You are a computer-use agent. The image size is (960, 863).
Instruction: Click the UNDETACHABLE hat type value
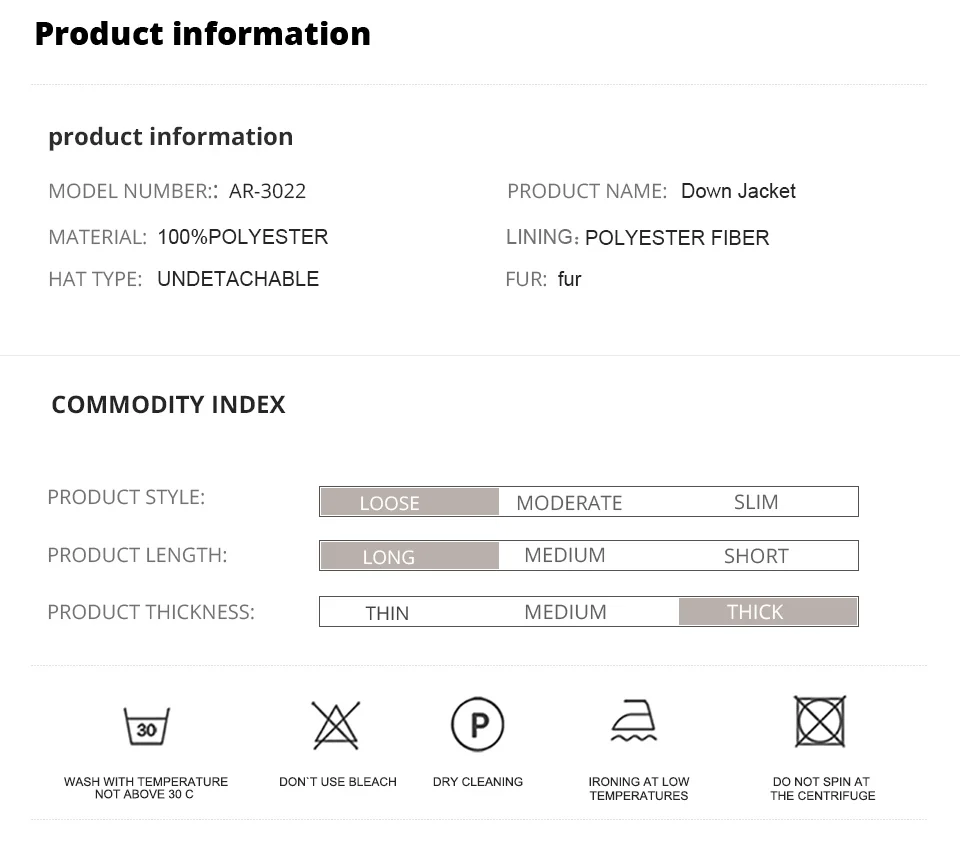click(x=238, y=279)
